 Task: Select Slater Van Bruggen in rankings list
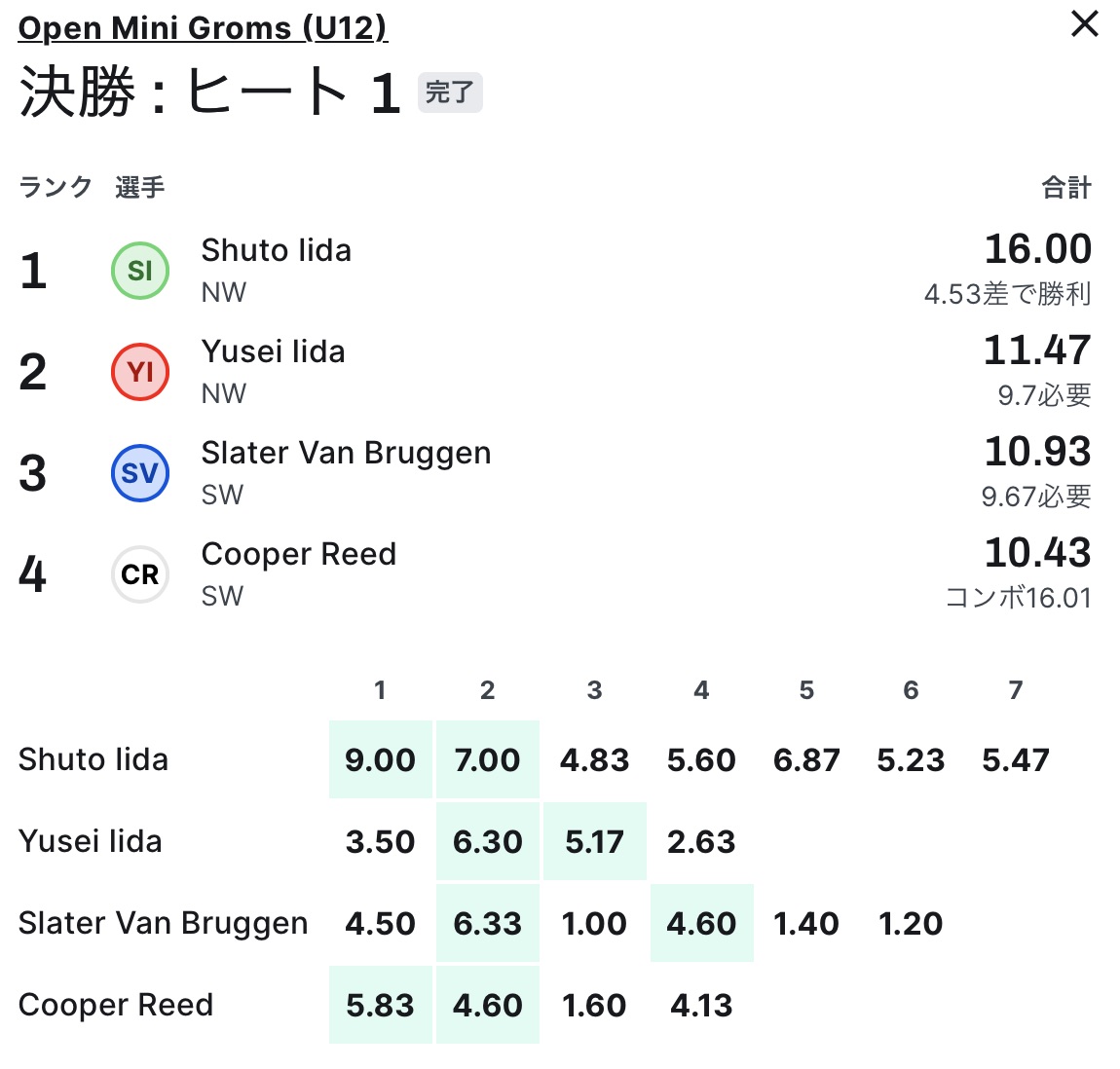pos(346,454)
